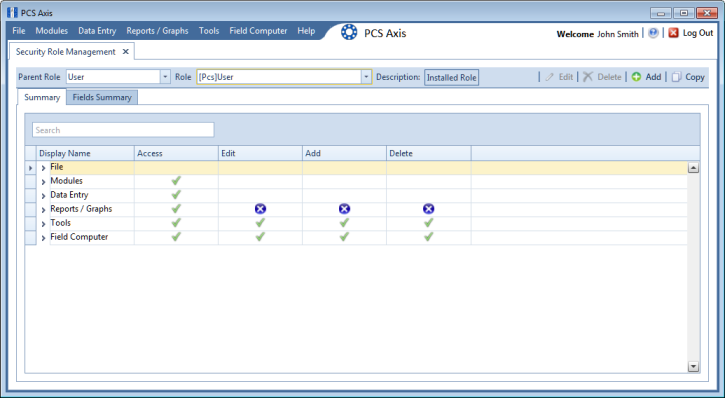725x398 pixels.
Task: Toggle Access checkmark for Data Entry
Action: tap(176, 195)
